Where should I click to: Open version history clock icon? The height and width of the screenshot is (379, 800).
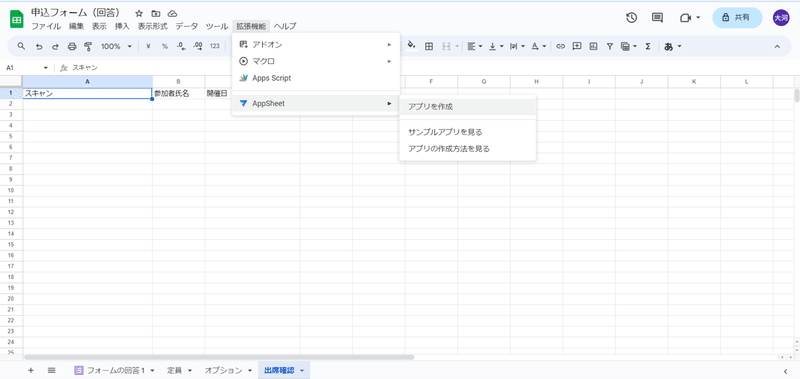click(x=632, y=18)
